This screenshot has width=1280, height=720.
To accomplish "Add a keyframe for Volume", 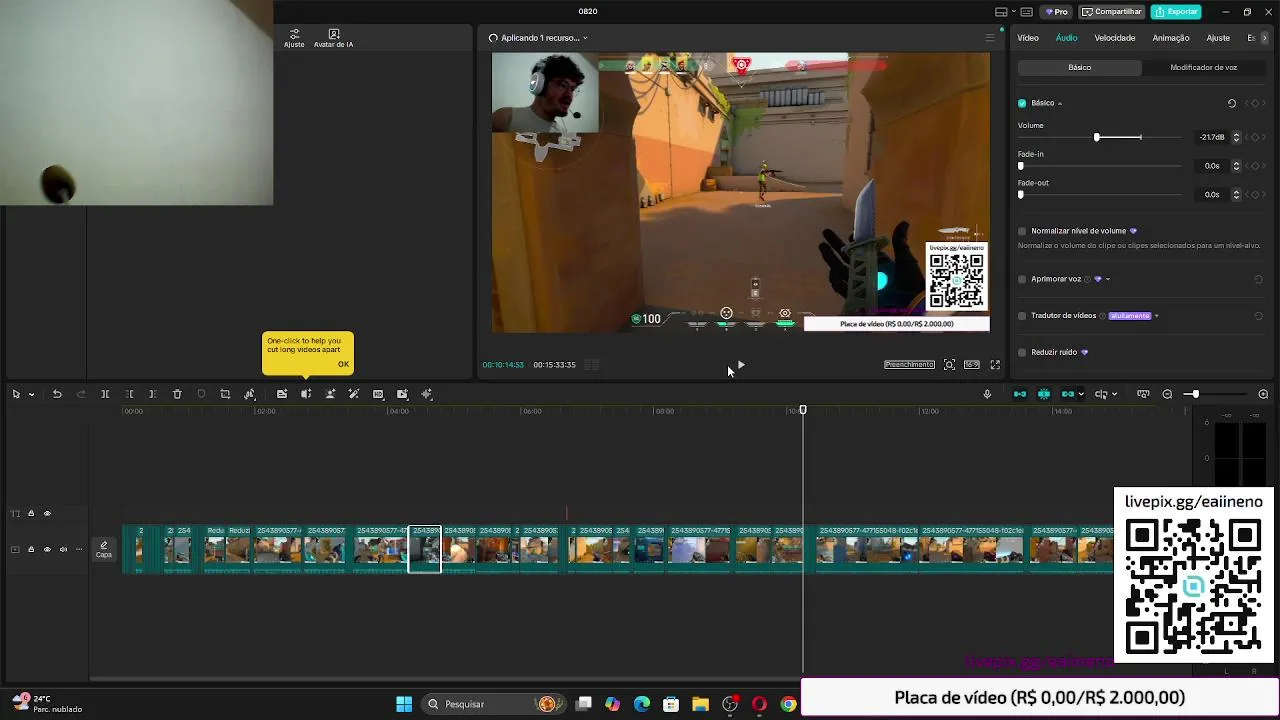I will [1256, 137].
